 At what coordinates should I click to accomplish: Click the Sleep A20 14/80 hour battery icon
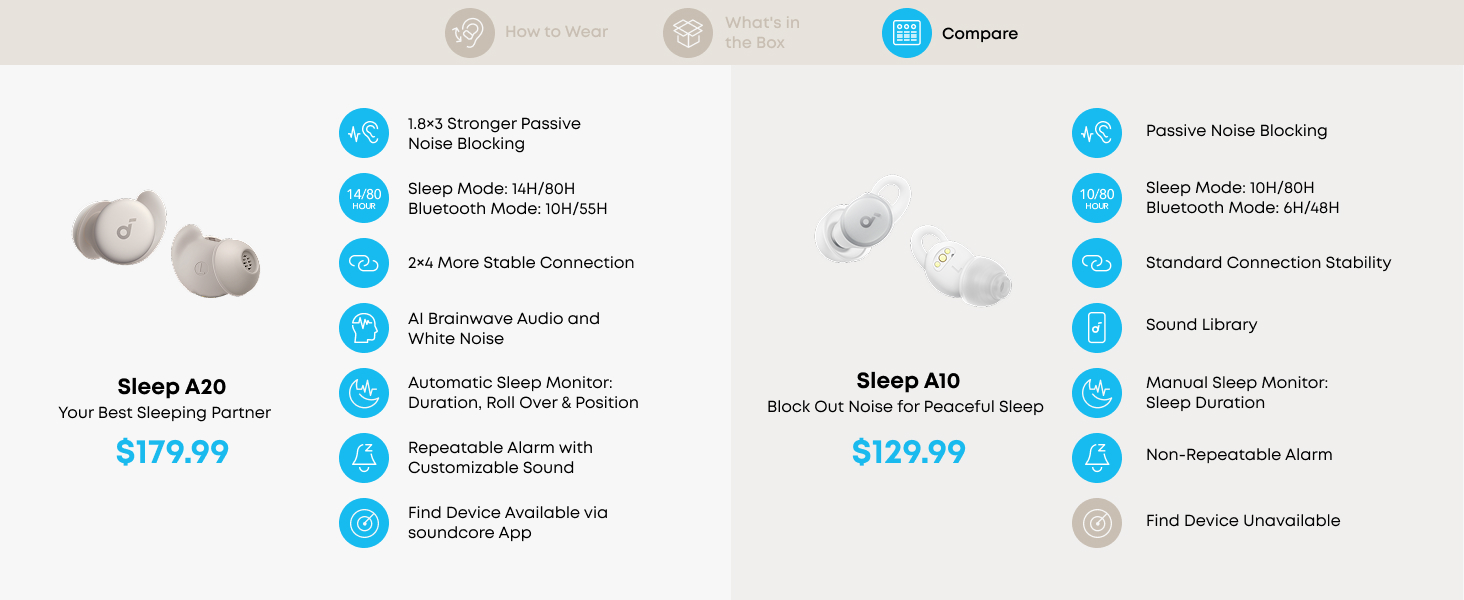364,198
